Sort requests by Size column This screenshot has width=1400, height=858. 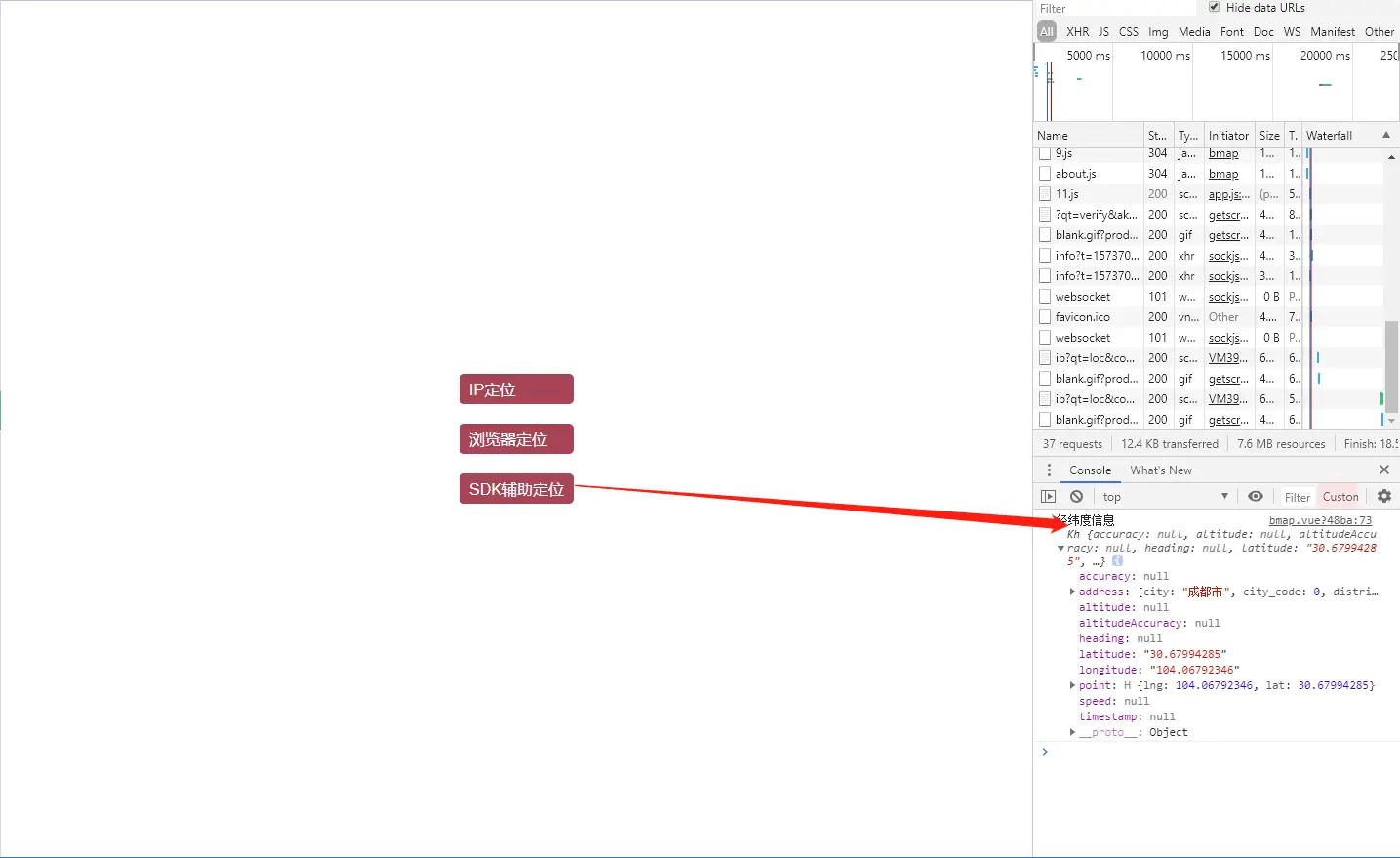point(1269,136)
